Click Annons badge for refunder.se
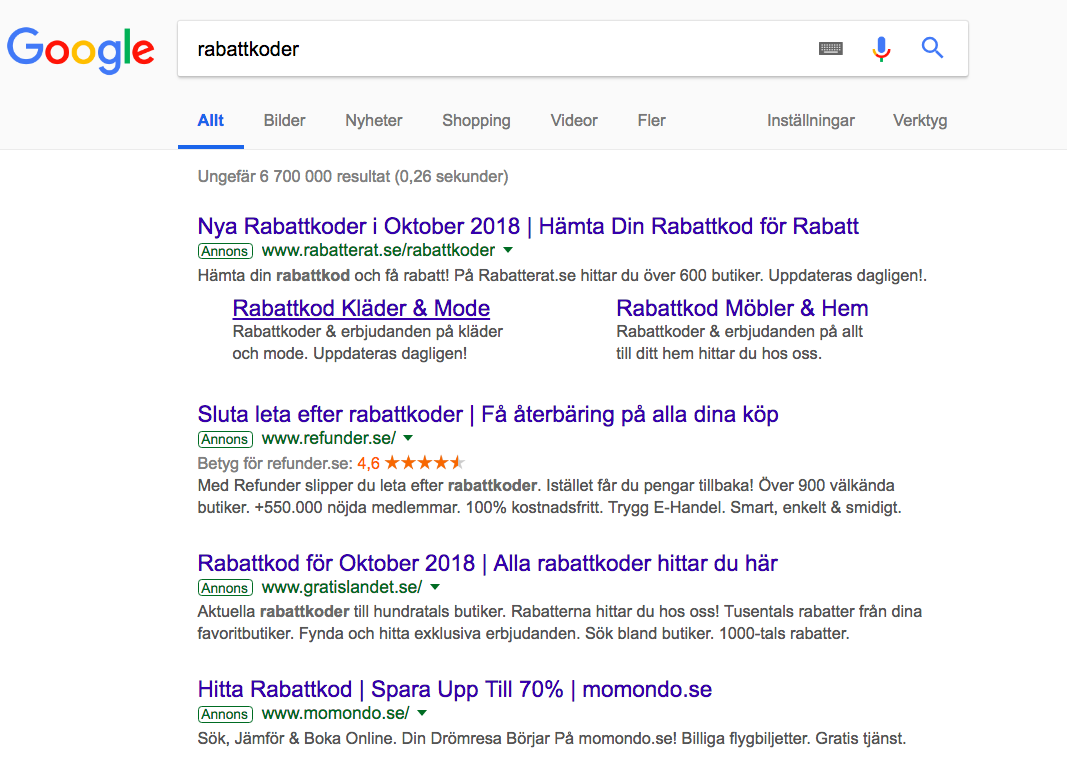The width and height of the screenshot is (1067, 759). coord(225,439)
